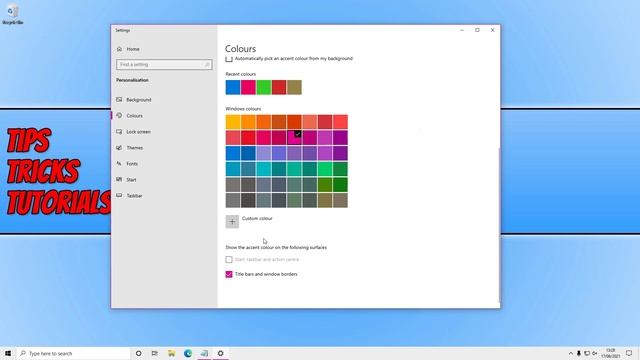This screenshot has width=640, height=360.
Task: Pick the olive-brown recent colour swatch
Action: [294, 87]
